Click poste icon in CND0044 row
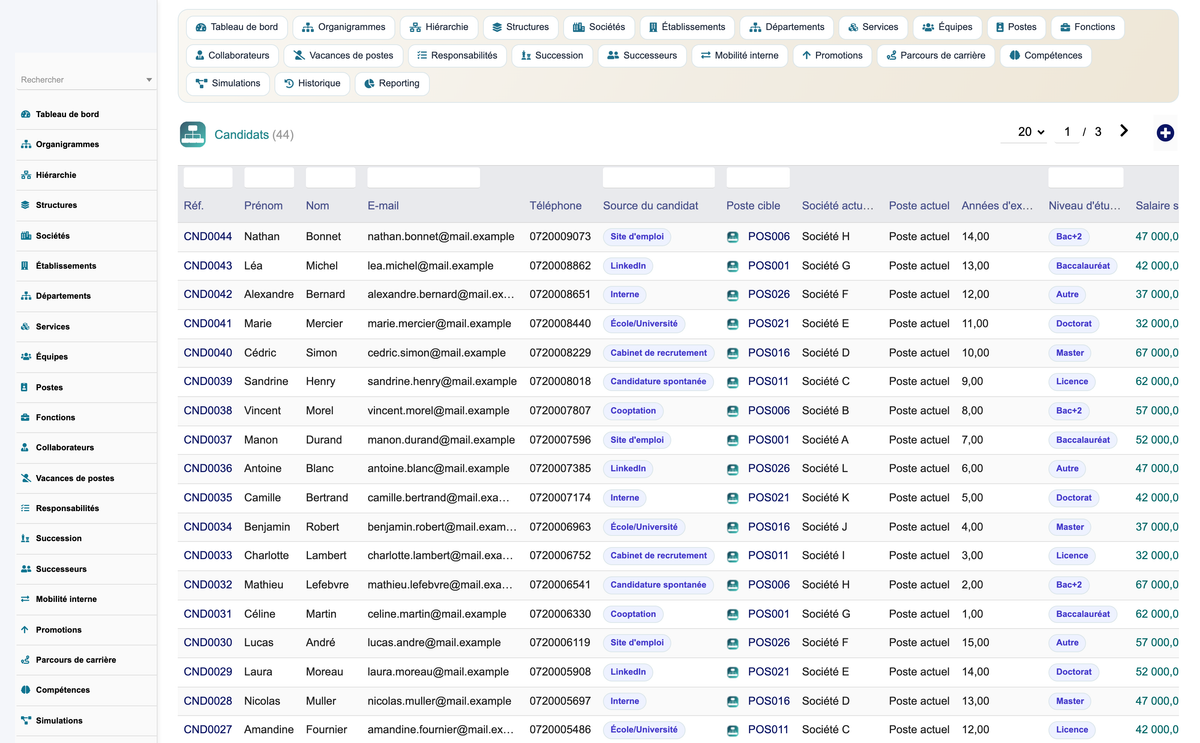 click(733, 237)
